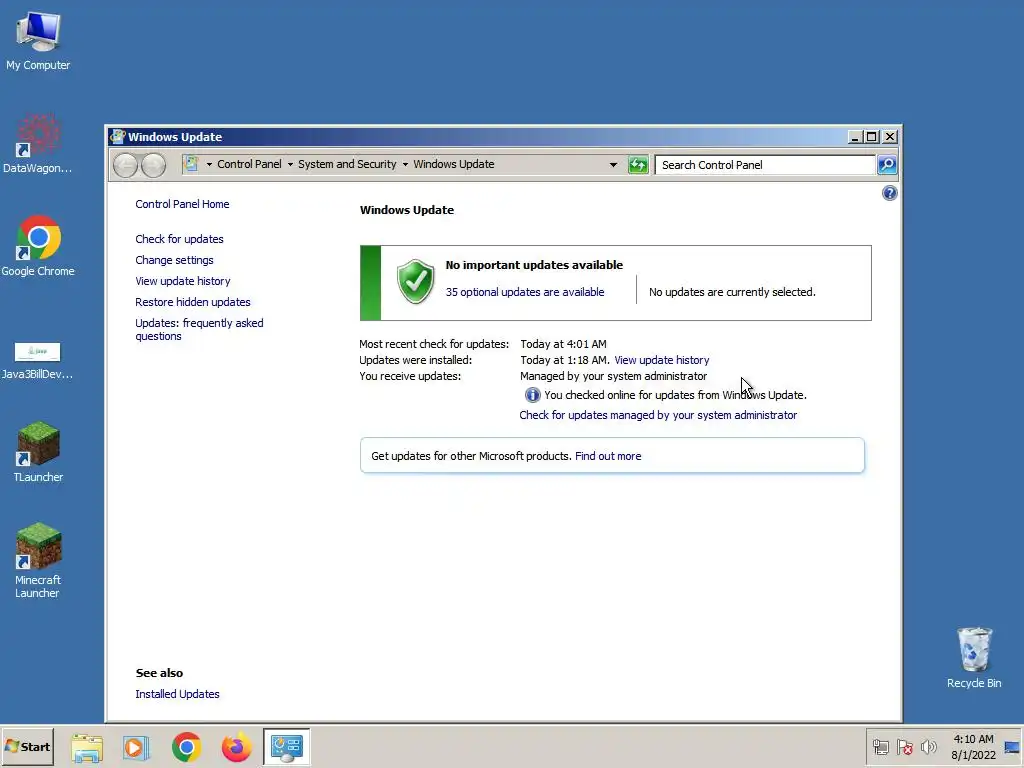This screenshot has width=1024, height=768.
Task: Click View update history next to 1:18 AM
Action: pyautogui.click(x=662, y=360)
